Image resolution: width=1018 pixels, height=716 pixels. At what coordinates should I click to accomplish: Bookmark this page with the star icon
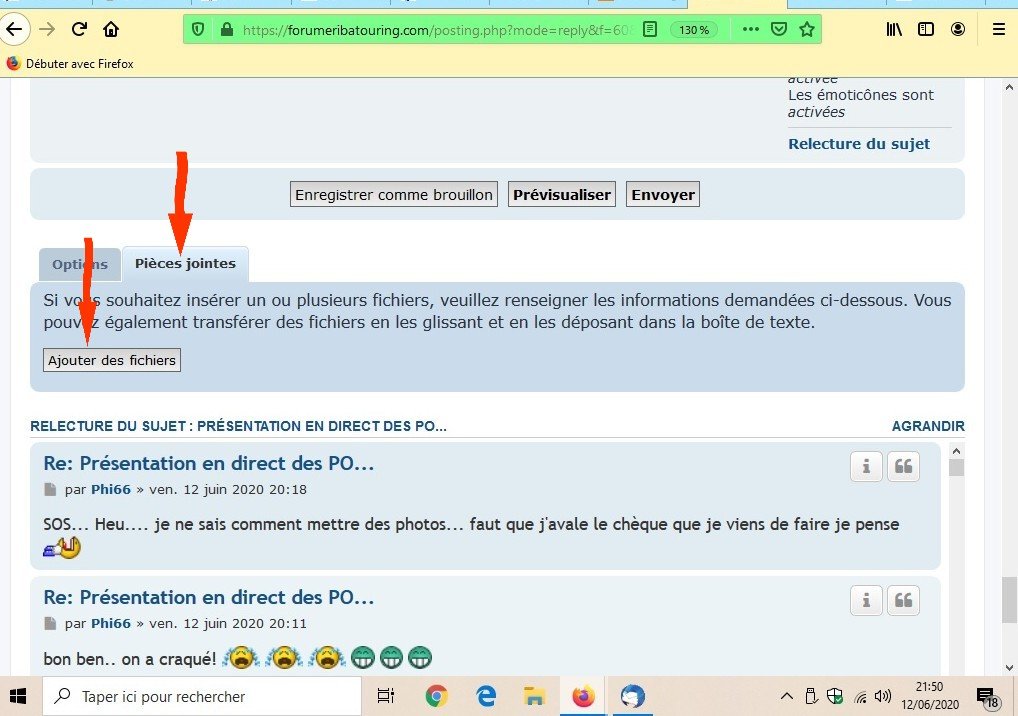click(x=807, y=30)
